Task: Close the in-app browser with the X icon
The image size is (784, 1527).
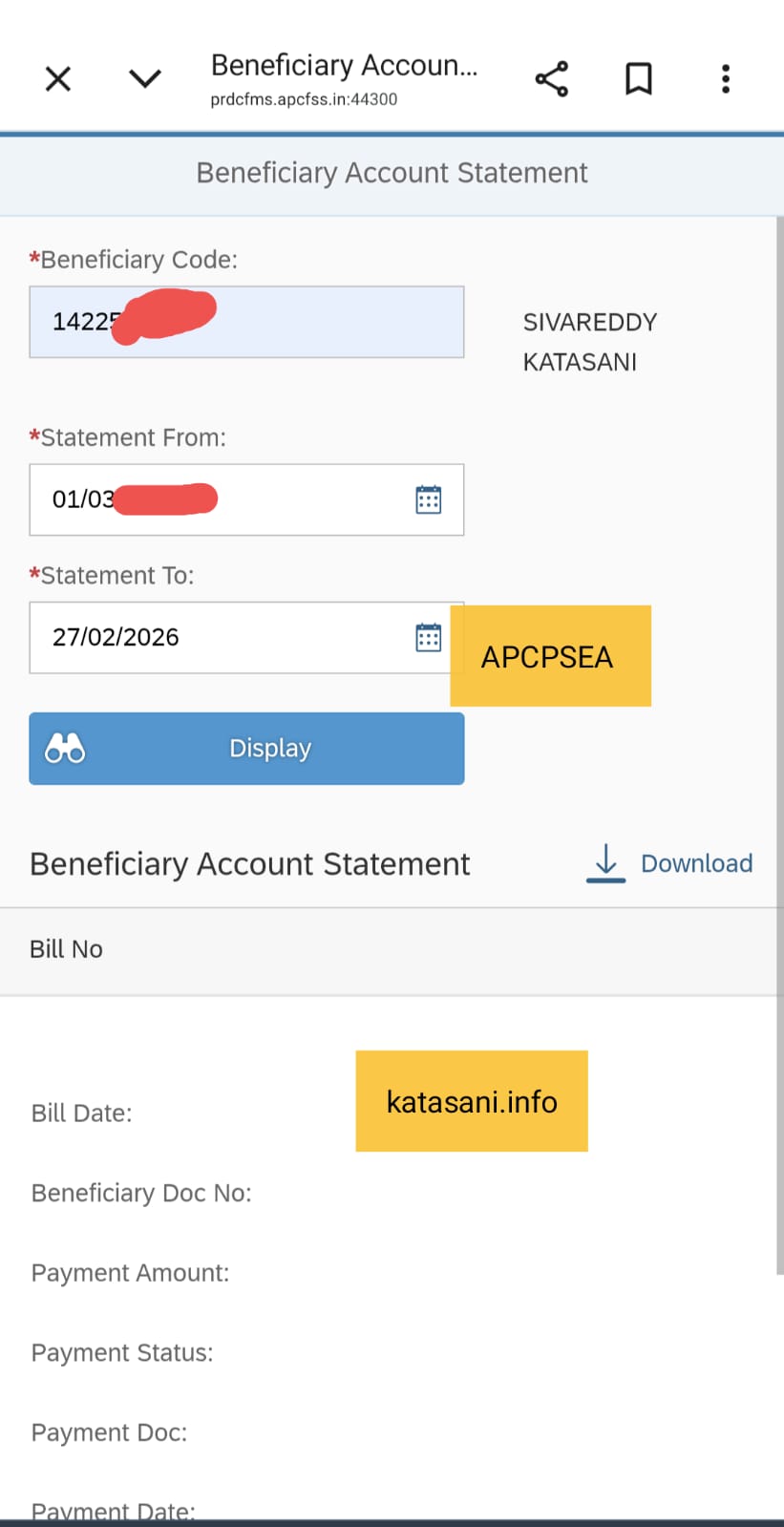Action: coord(58,79)
